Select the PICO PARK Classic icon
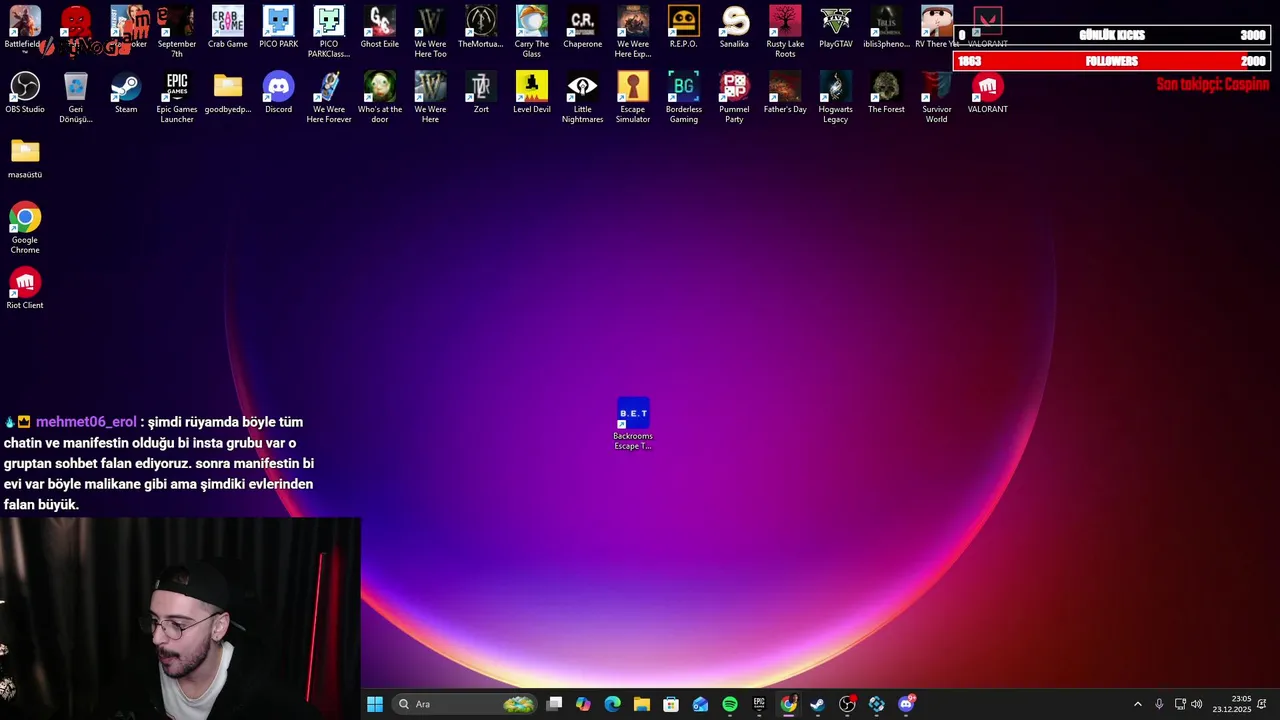Viewport: 1280px width, 720px height. tap(329, 31)
